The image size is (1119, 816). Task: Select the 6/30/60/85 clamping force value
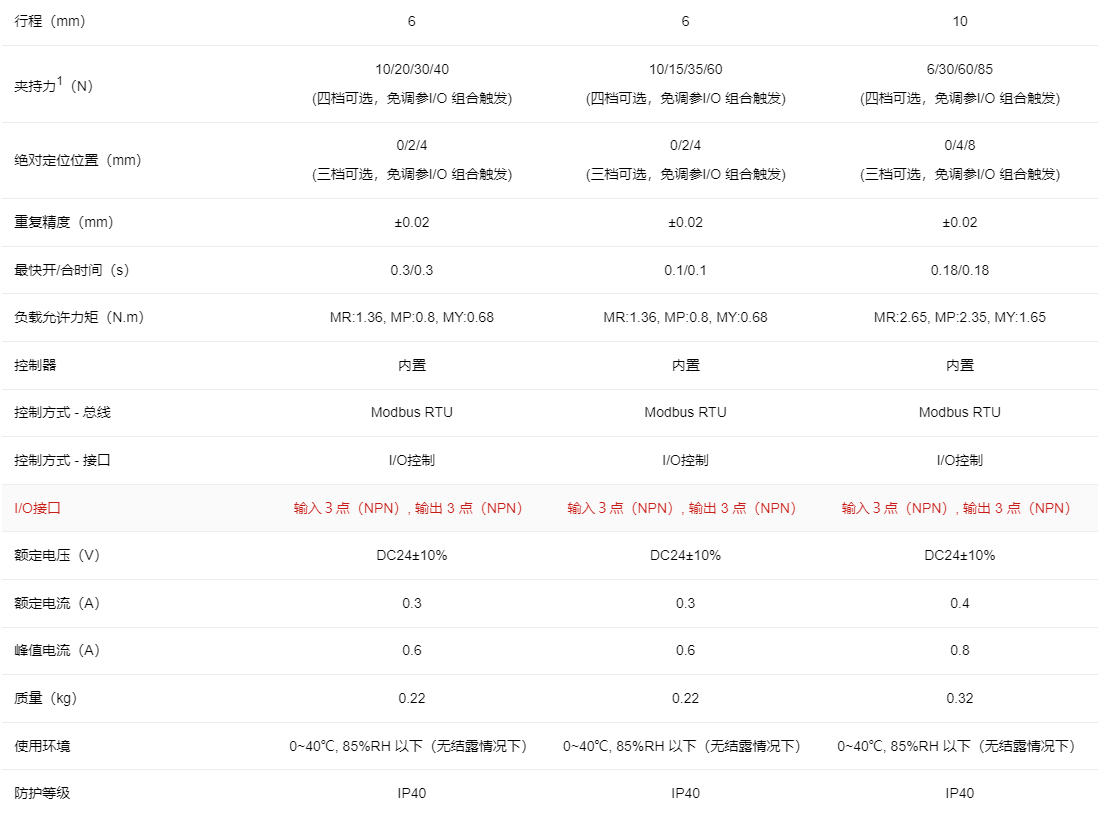tap(959, 69)
